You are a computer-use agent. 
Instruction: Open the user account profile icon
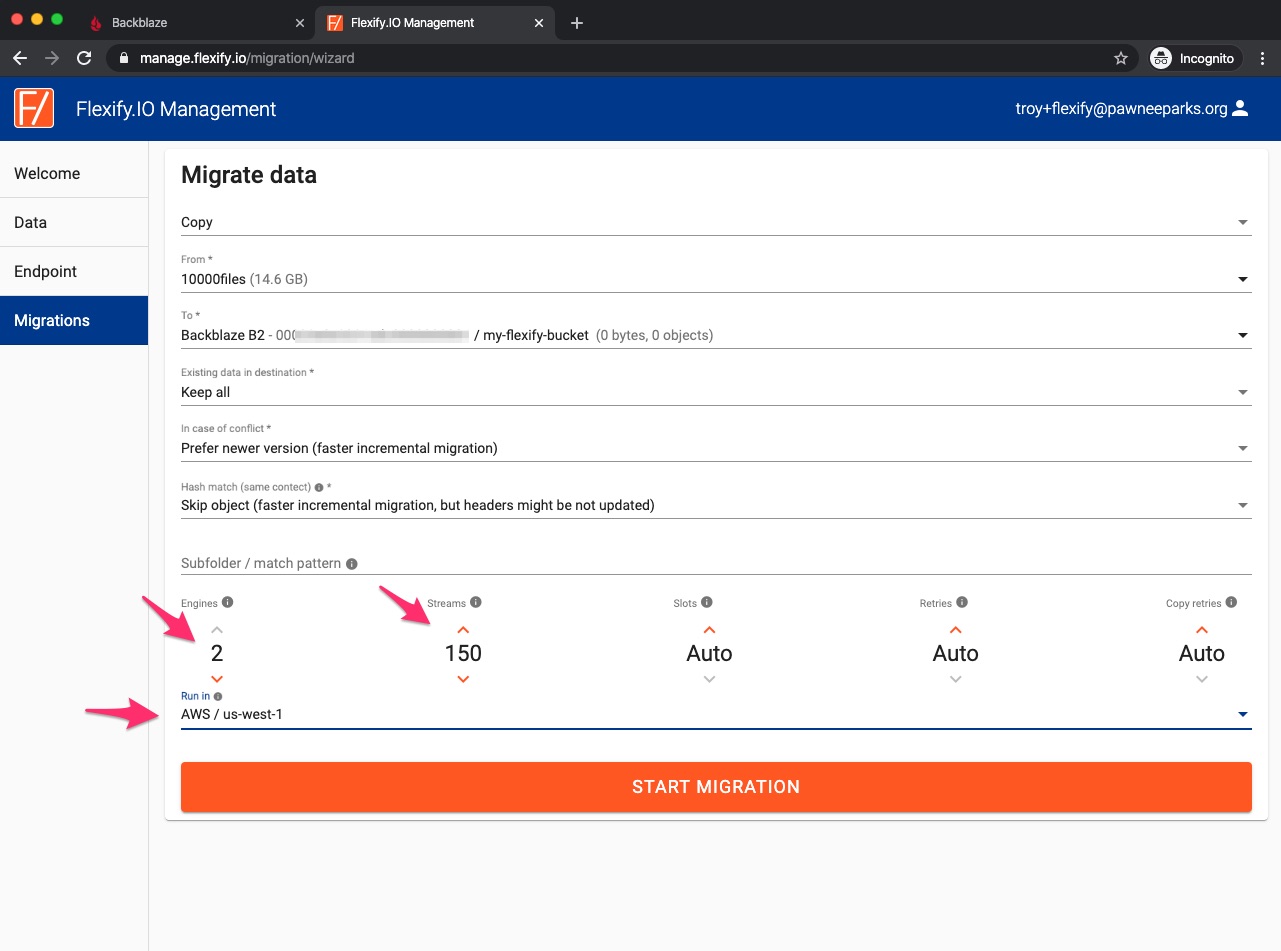(x=1240, y=108)
